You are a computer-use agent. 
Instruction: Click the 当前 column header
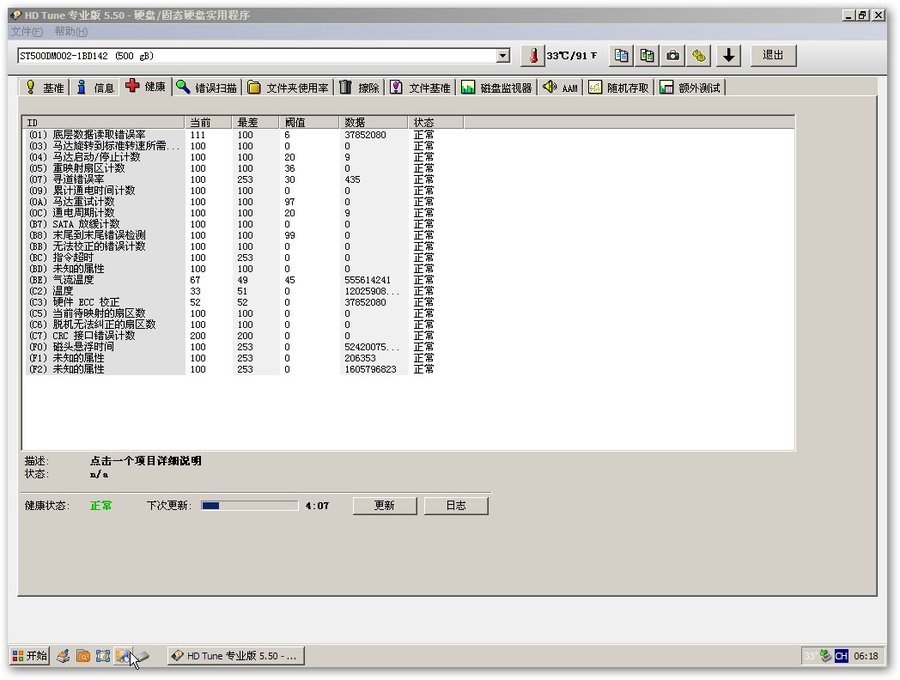tap(208, 122)
